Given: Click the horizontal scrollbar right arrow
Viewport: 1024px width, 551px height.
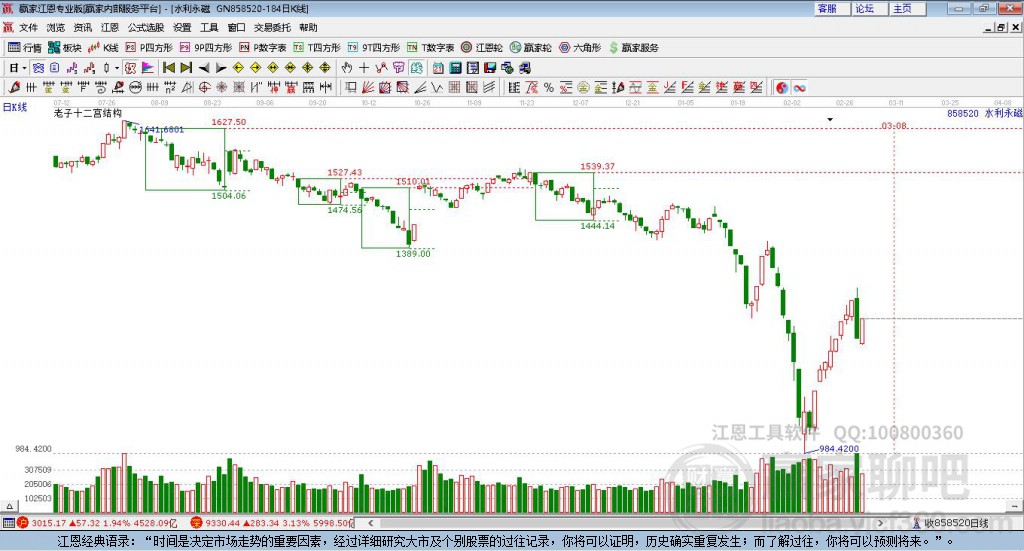Looking at the screenshot, I should (880, 523).
